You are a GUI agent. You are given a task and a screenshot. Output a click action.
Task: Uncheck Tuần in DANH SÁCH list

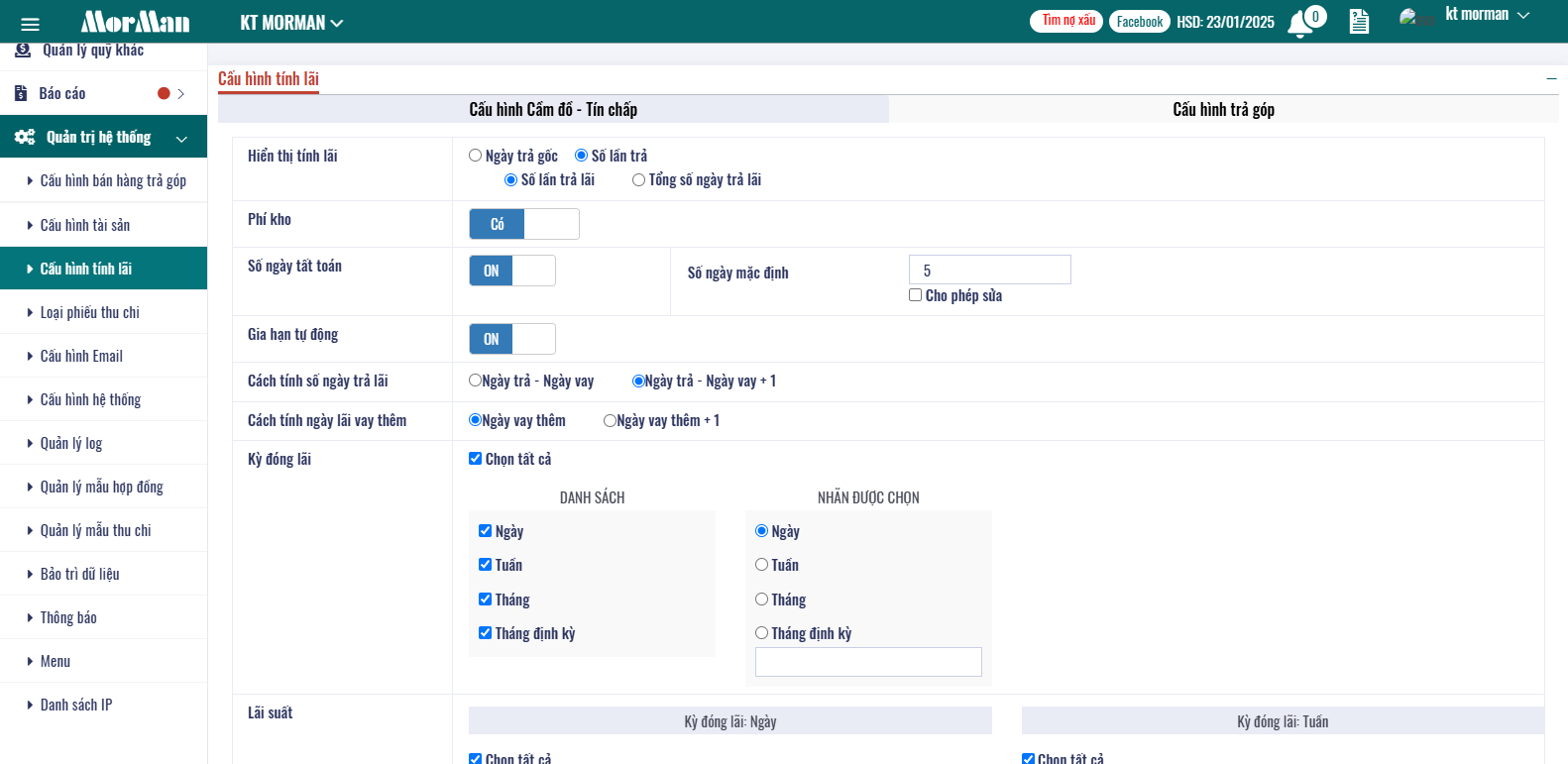click(x=486, y=565)
